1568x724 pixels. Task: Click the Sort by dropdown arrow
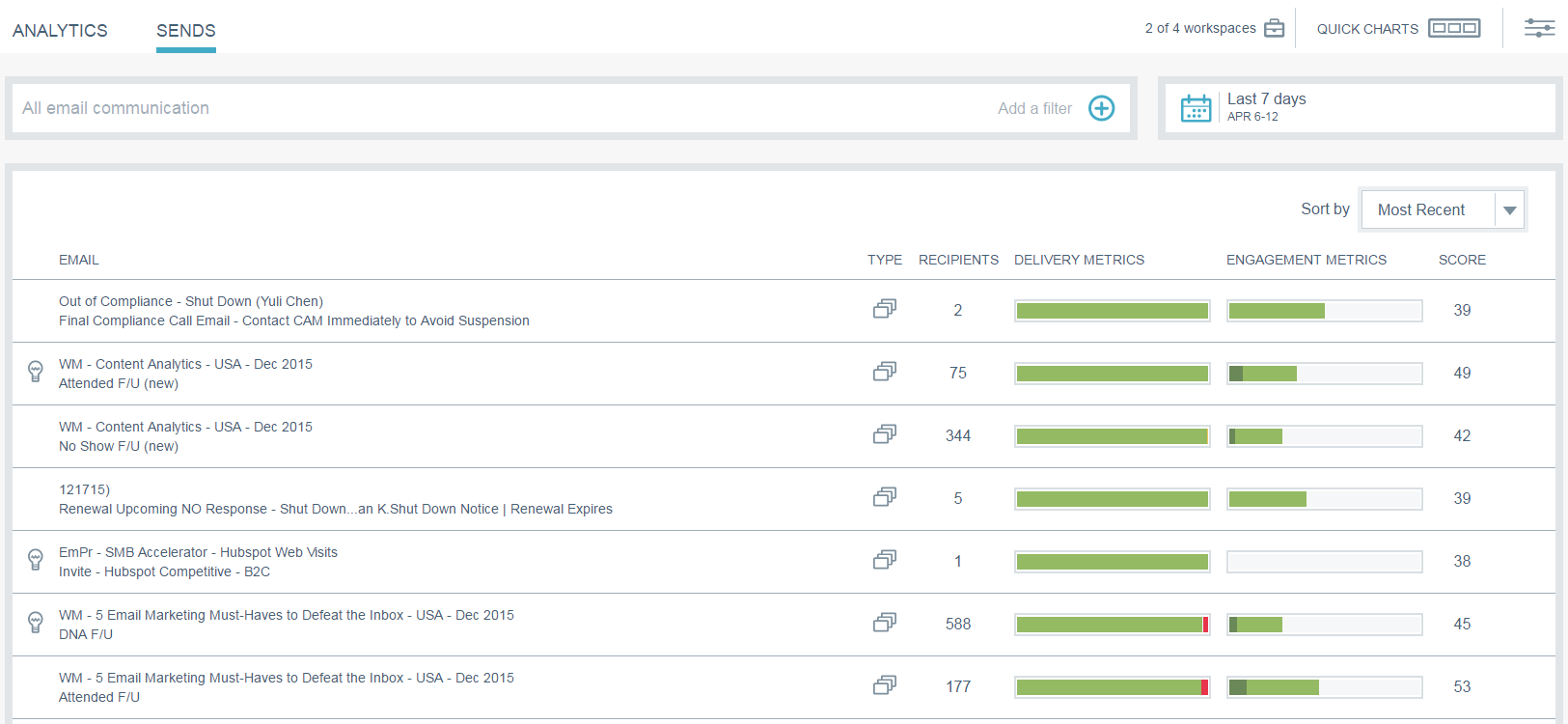[x=1510, y=210]
